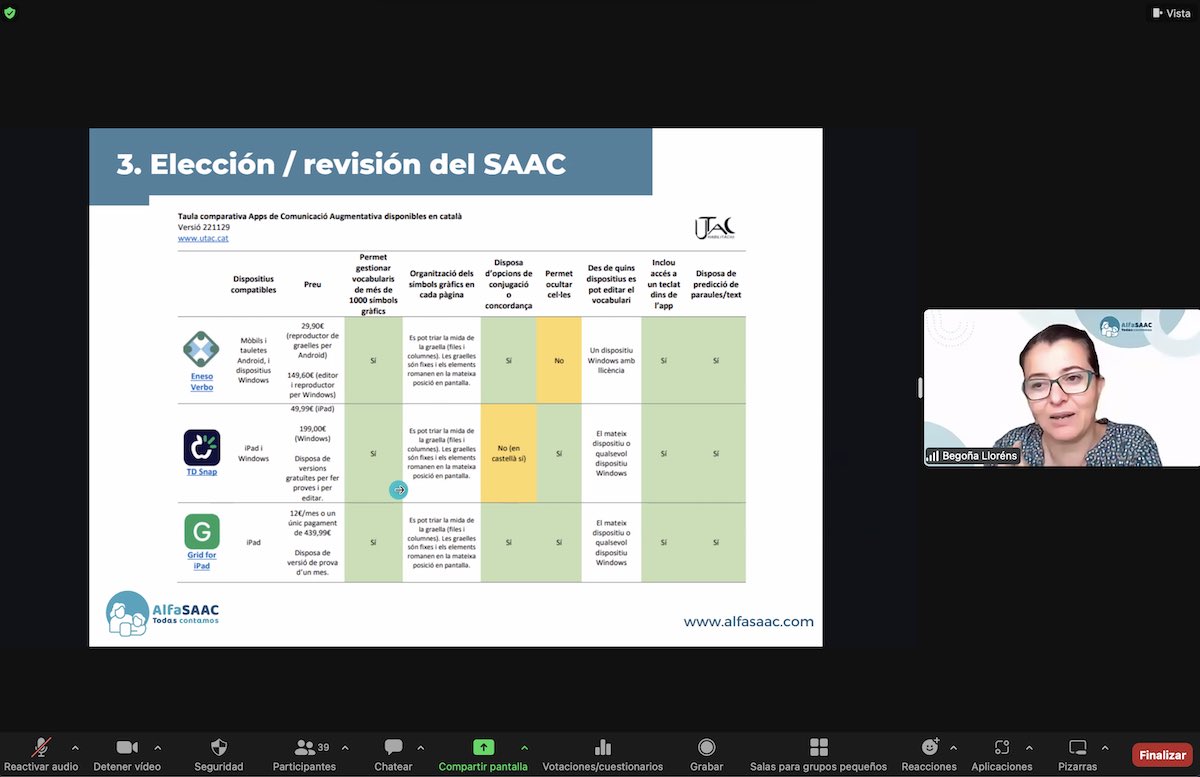This screenshot has width=1200, height=777.
Task: Click 'iPad i Windows' device cell
Action: 254,453
